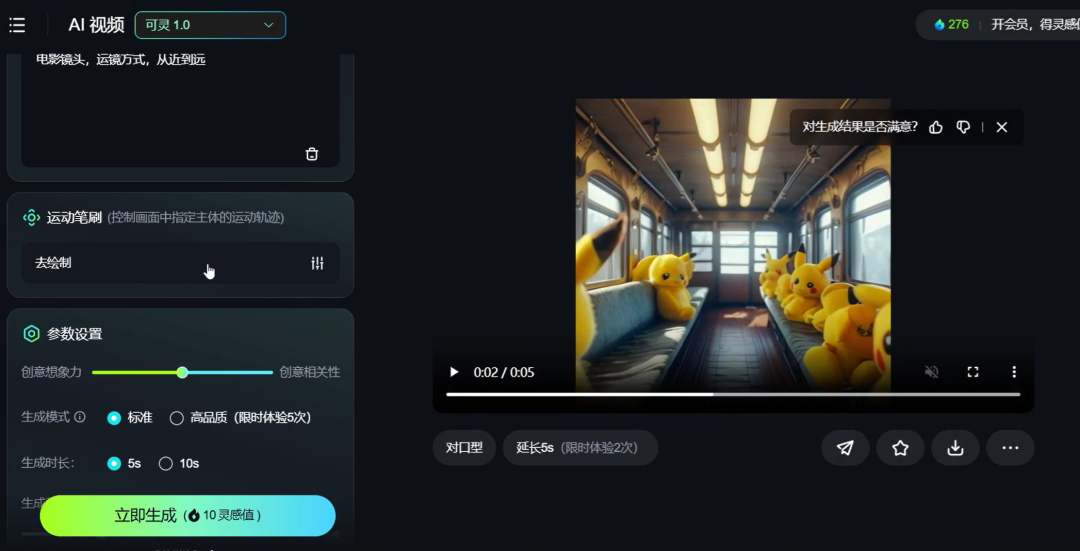Screen dimensions: 1080x551
Task: Adjust the 创意想象力 creativity slider handle
Action: point(182,373)
